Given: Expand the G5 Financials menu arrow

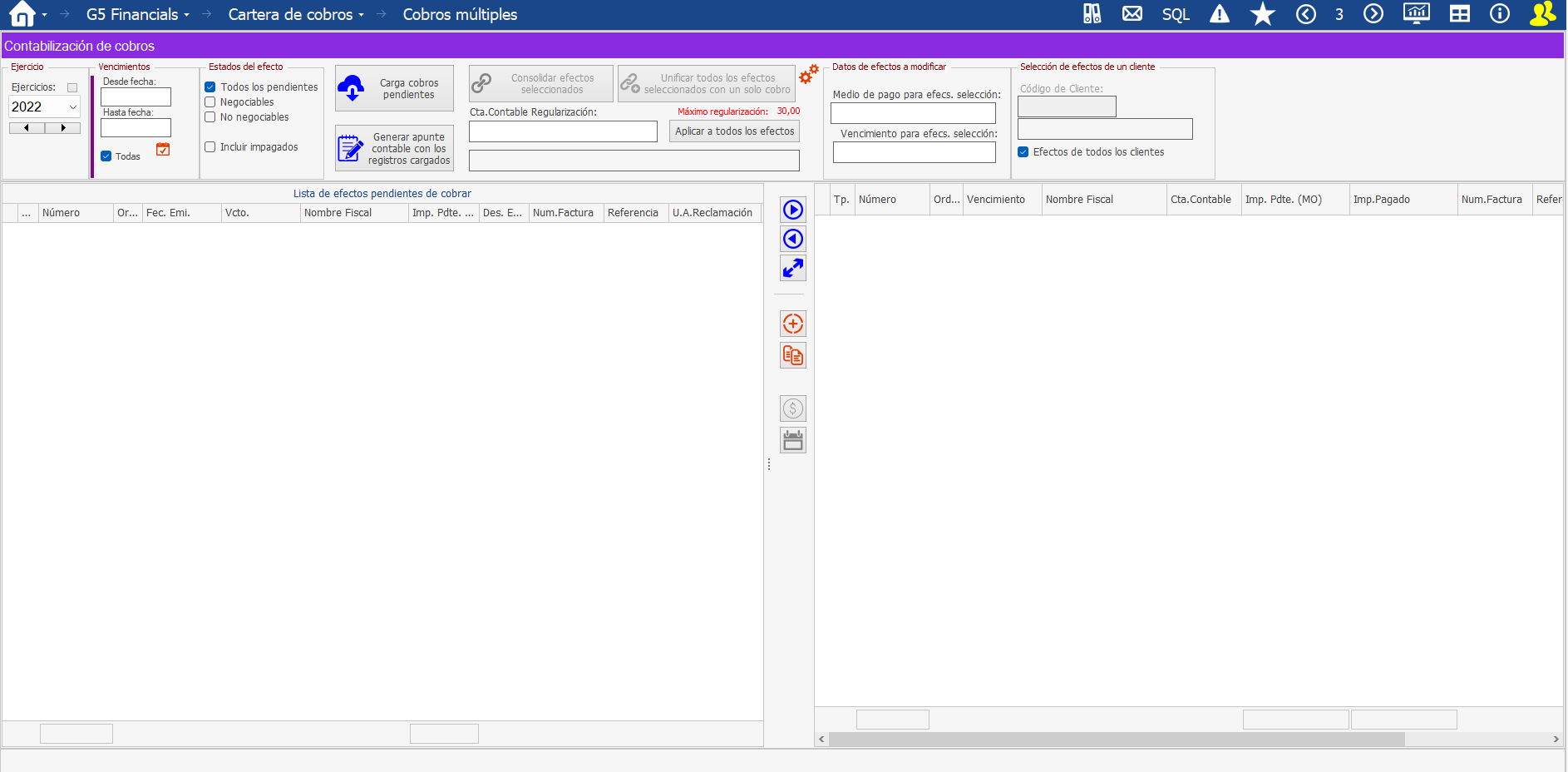Looking at the screenshot, I should point(187,15).
